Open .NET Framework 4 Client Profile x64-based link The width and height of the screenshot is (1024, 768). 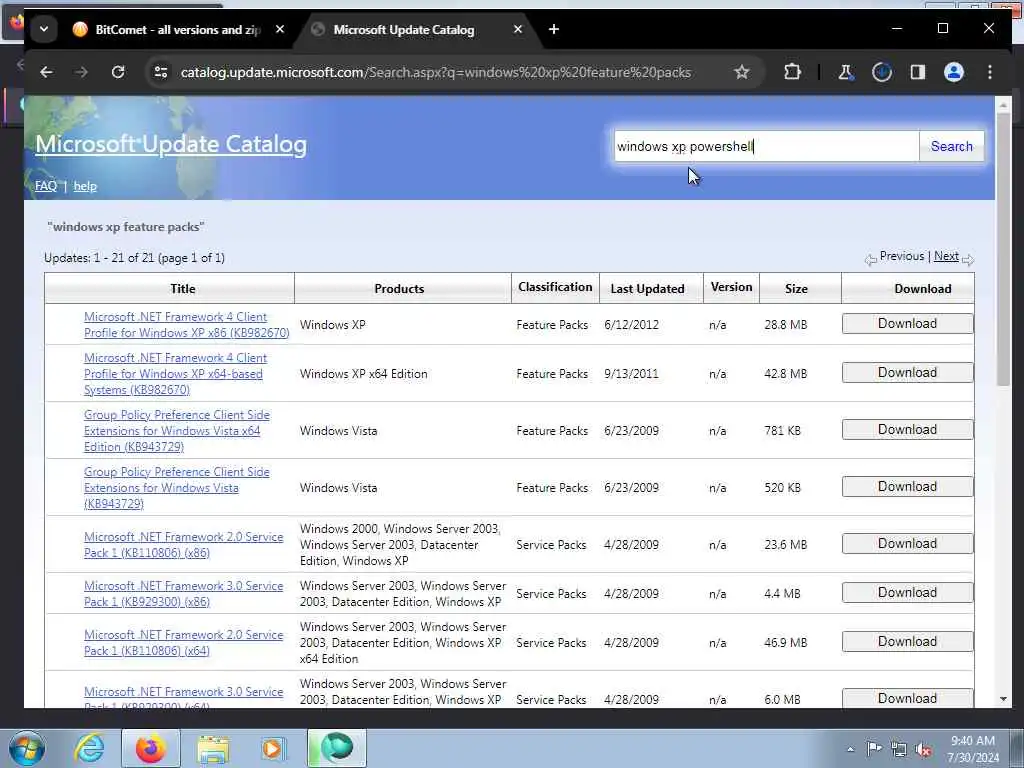point(175,374)
